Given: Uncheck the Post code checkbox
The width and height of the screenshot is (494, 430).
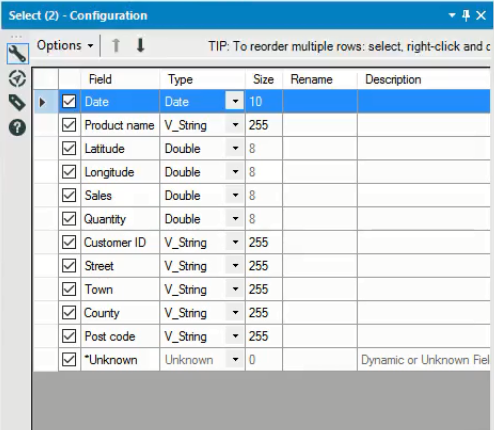Looking at the screenshot, I should (69, 336).
